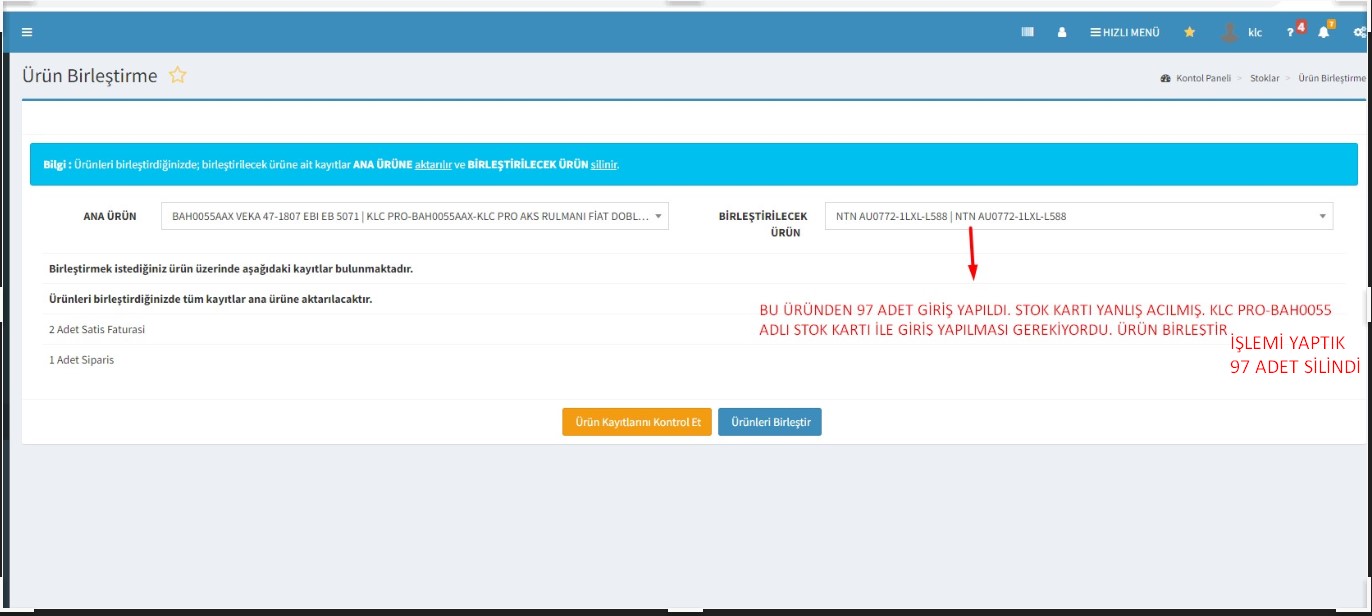Viewport: 1372px width, 616px height.
Task: Click the barcode icon in top bar
Action: 1027,32
